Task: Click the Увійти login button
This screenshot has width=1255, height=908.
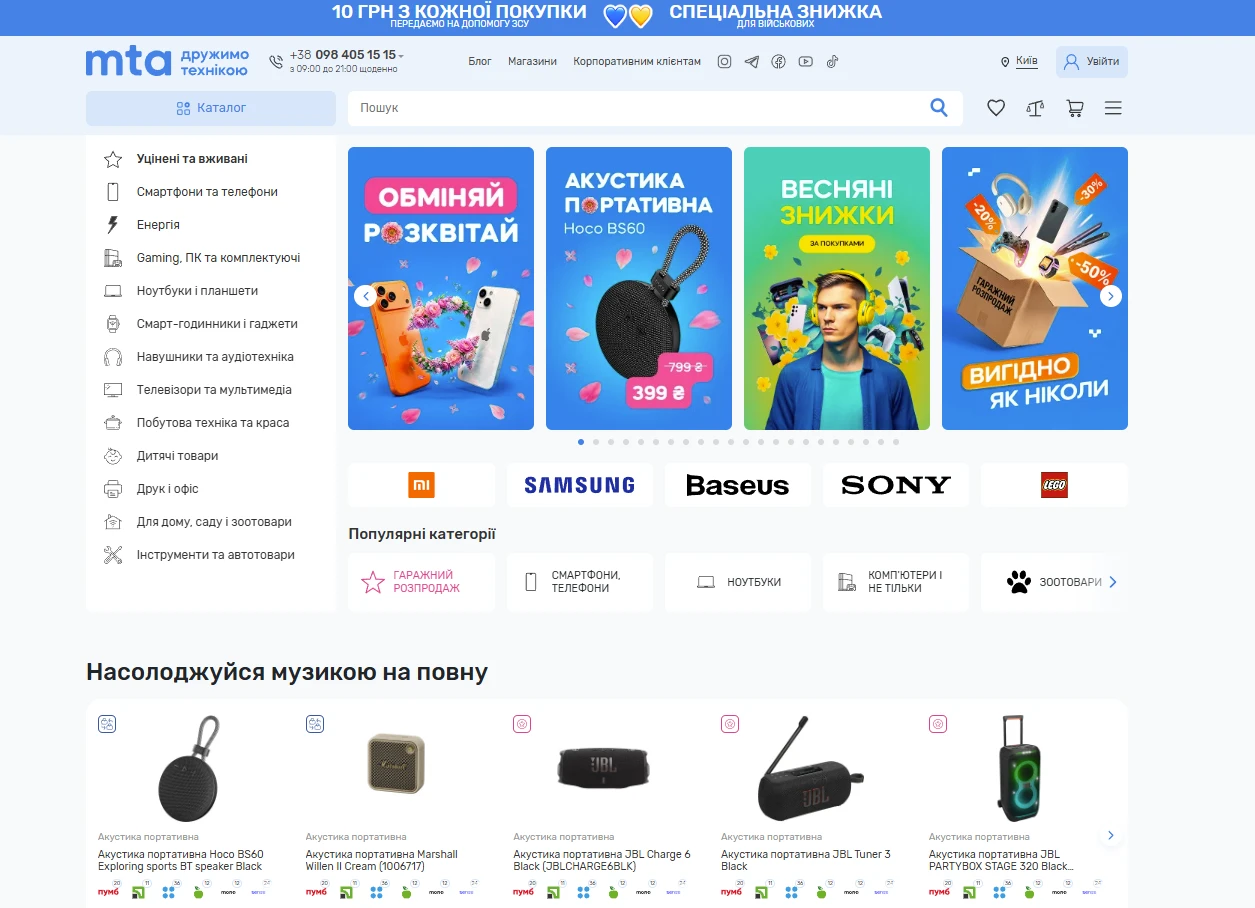Action: click(x=1091, y=62)
